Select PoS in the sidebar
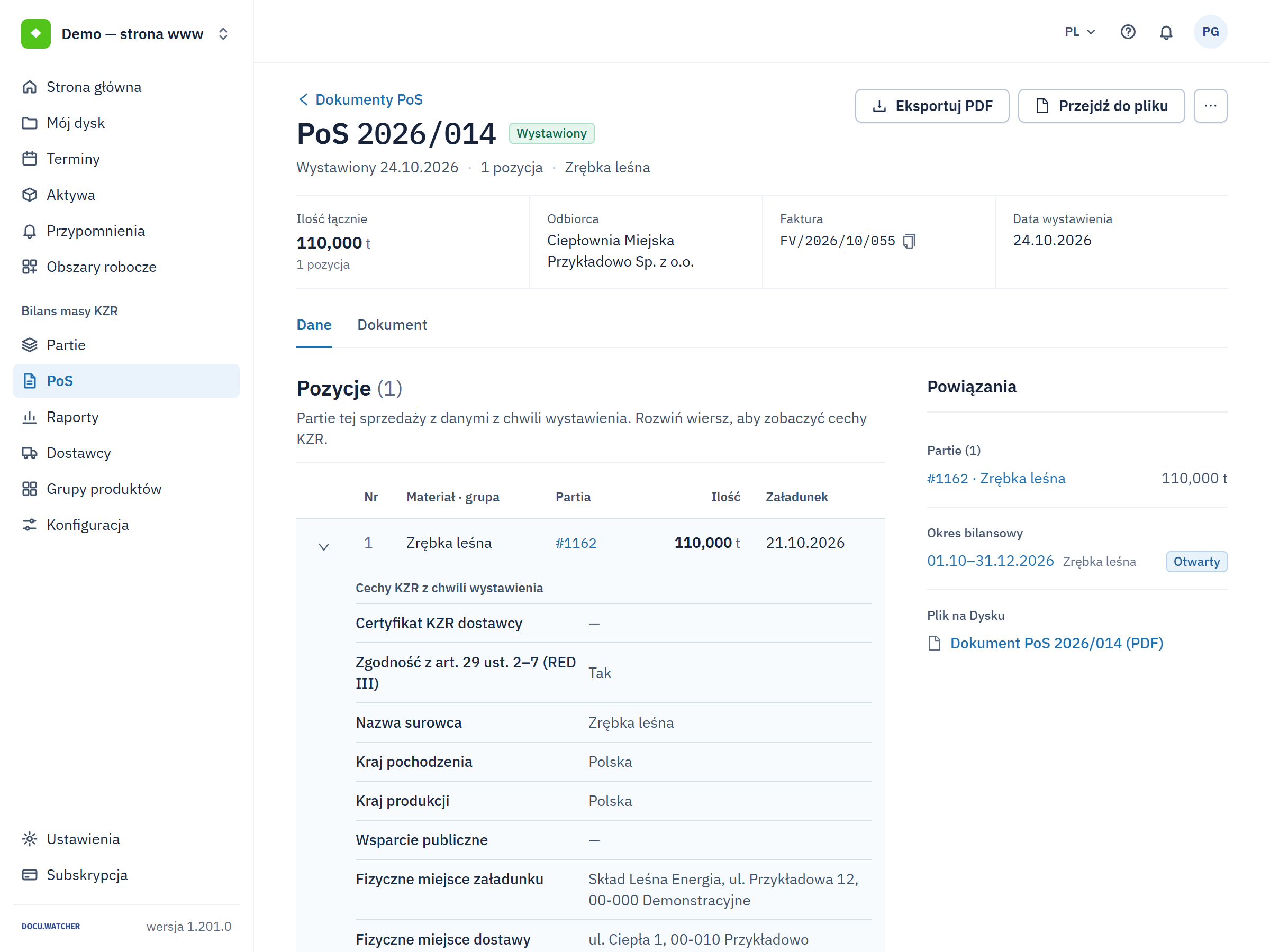 click(x=126, y=381)
